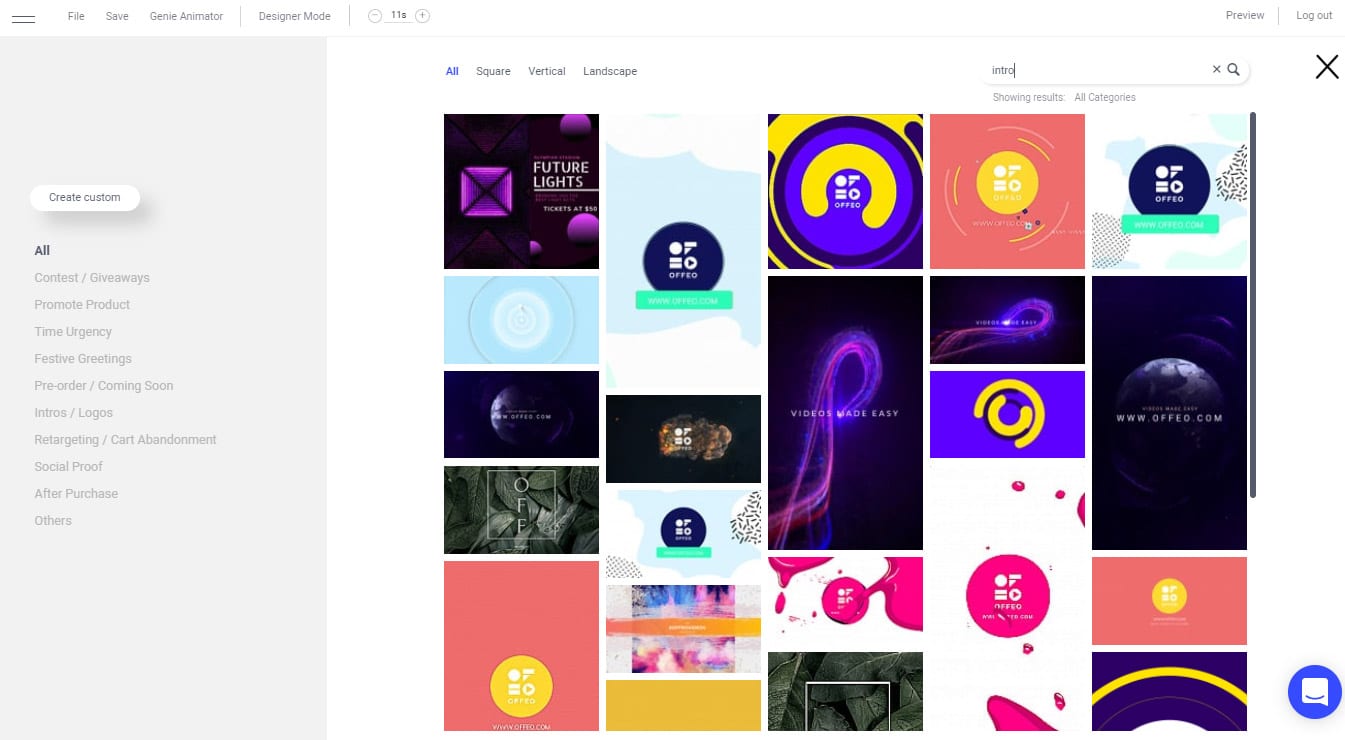1345x740 pixels.
Task: Open the top-row coral square OFFEO logo template
Action: coord(1007,191)
